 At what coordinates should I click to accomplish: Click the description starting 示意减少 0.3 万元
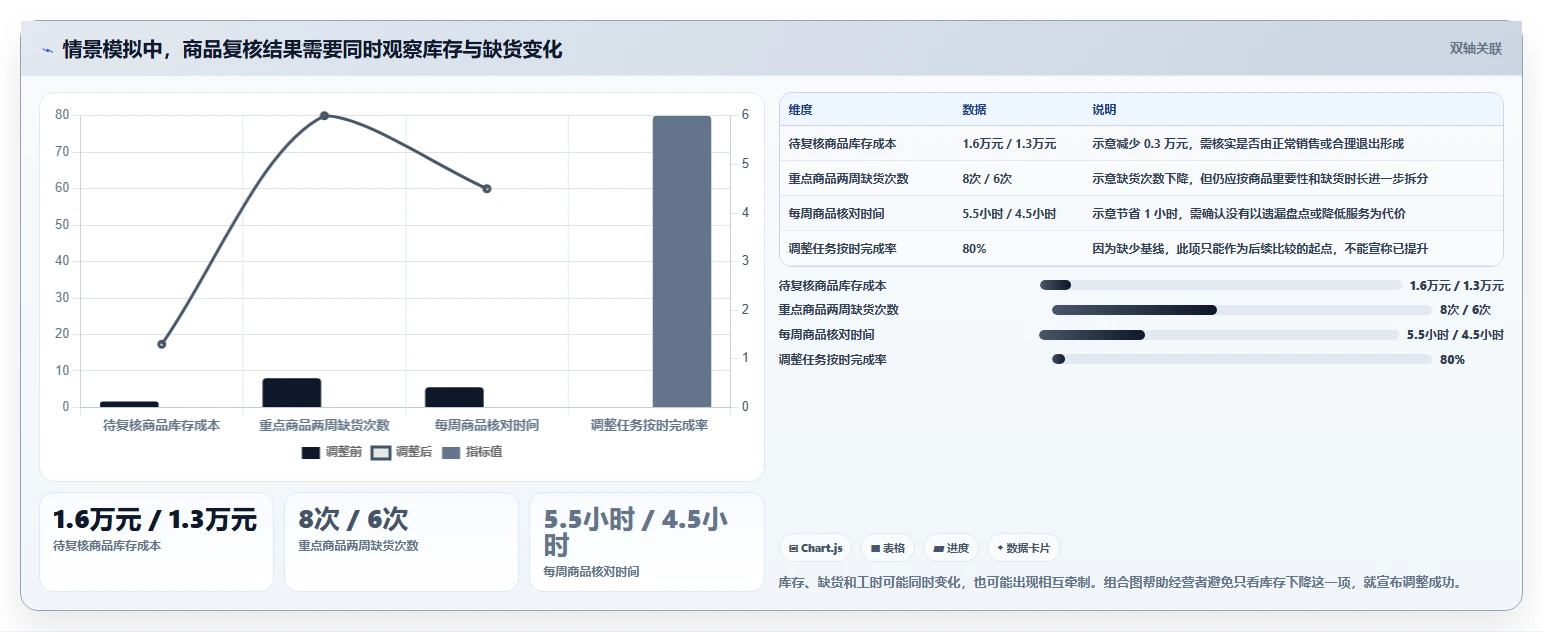1248,144
